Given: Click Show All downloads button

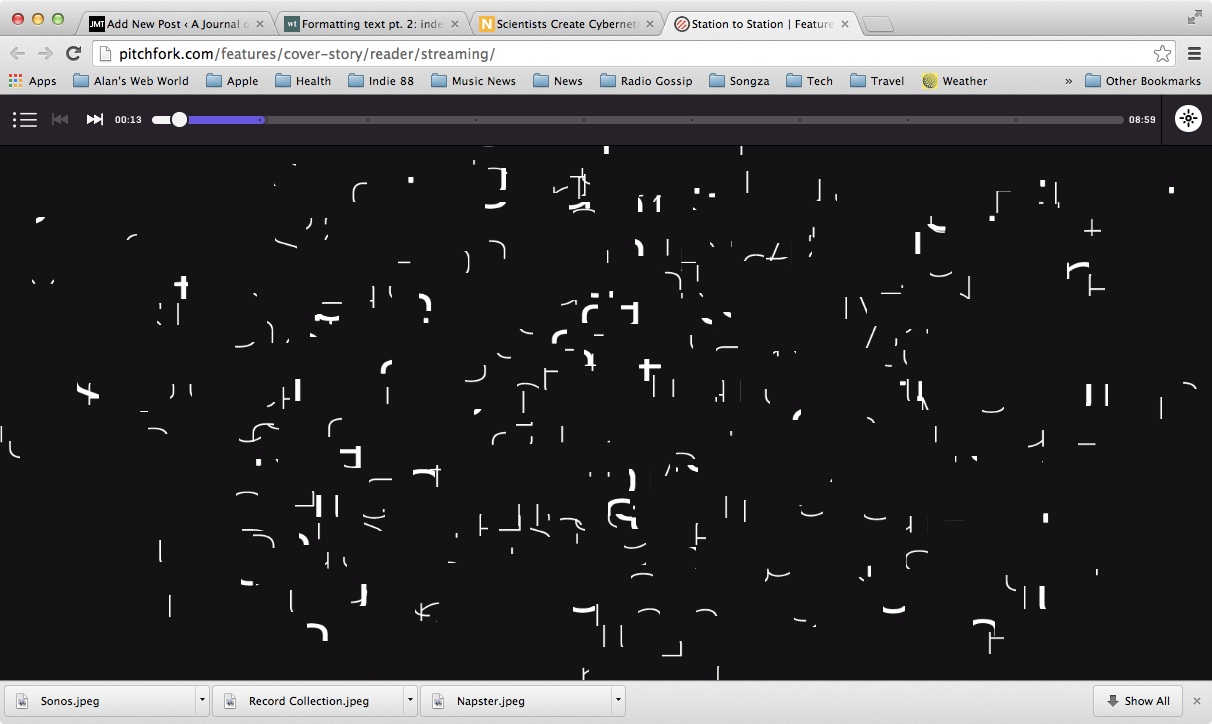Looking at the screenshot, I should coord(1138,701).
